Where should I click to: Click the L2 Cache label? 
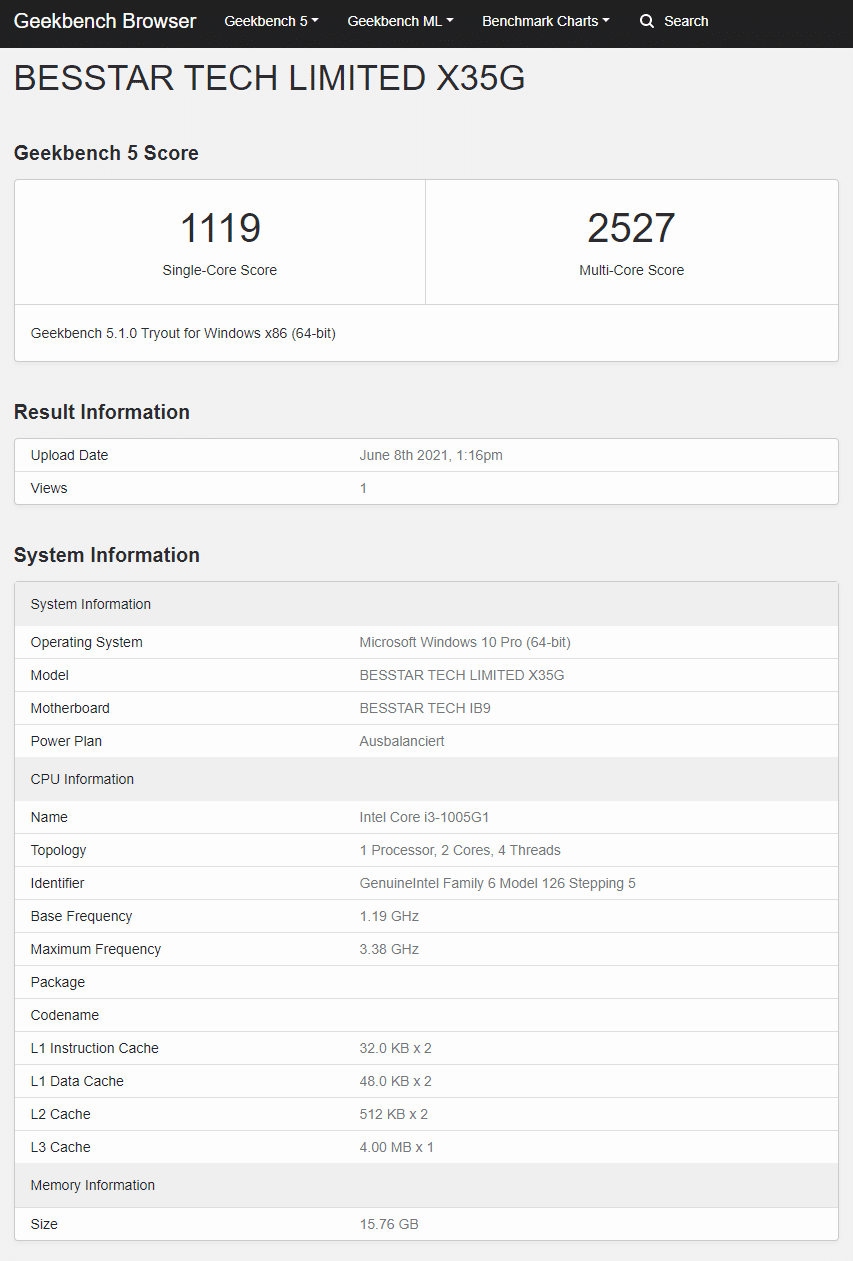coord(61,1114)
